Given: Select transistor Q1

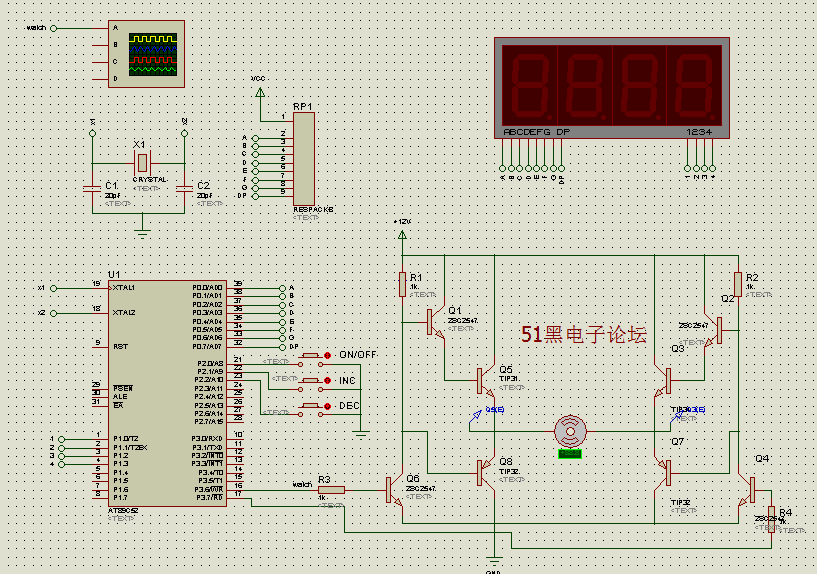Looking at the screenshot, I should click(436, 323).
